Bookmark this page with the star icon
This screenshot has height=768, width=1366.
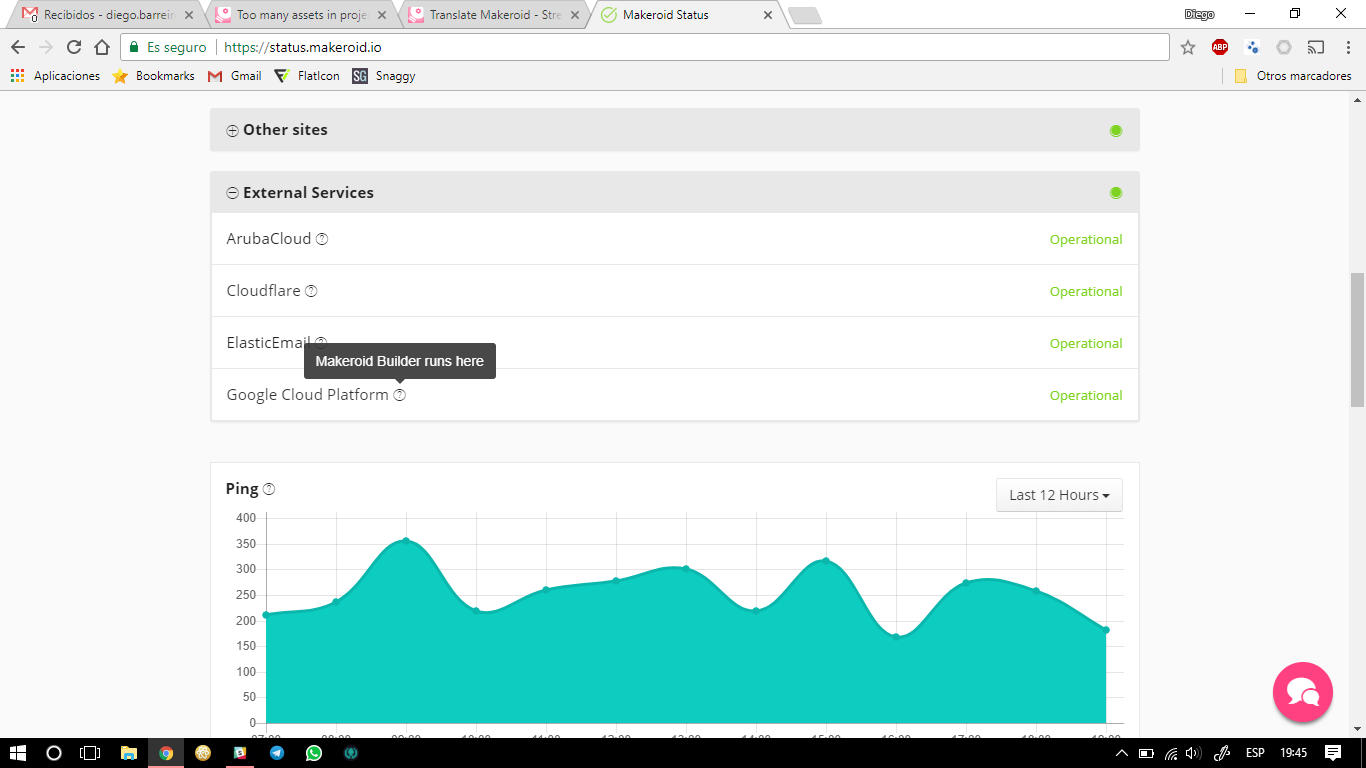1188,47
